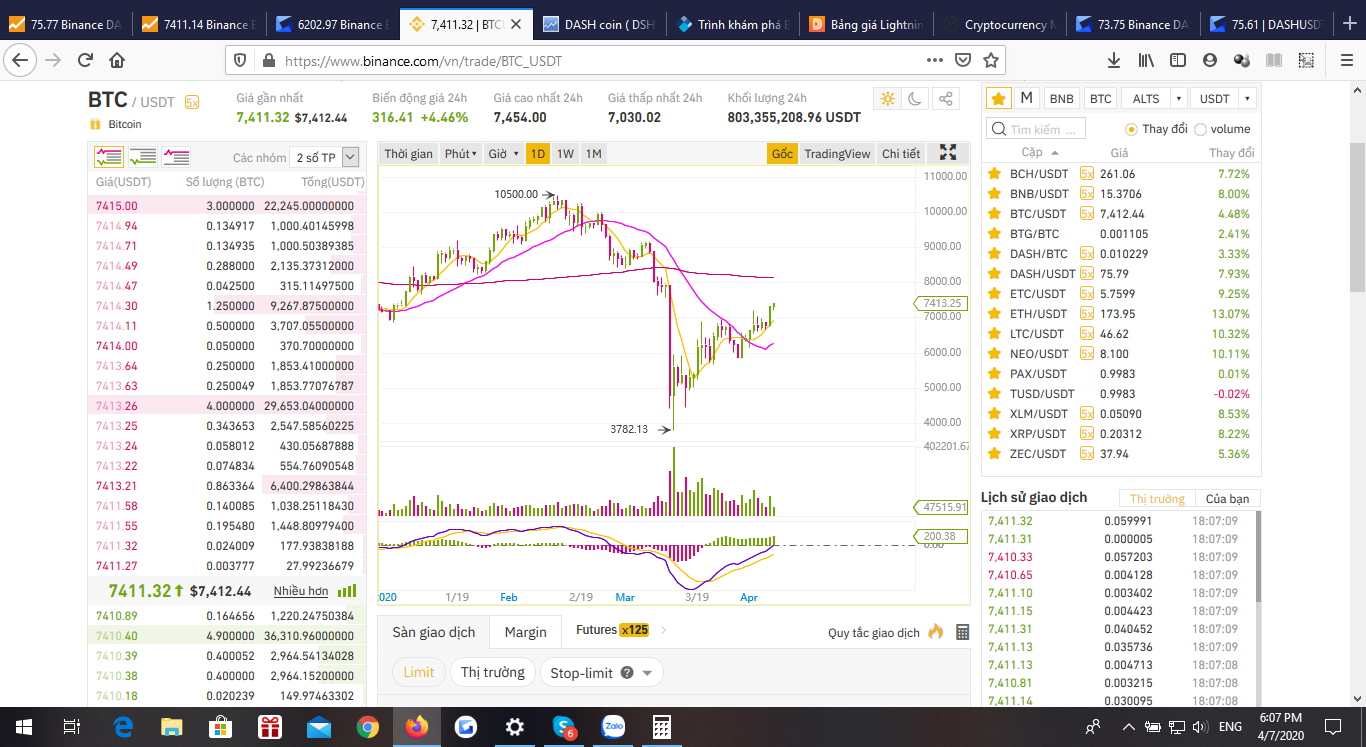Open the Windows notification center
Screen dimensions: 1366x747
pyautogui.click(x=1332, y=727)
